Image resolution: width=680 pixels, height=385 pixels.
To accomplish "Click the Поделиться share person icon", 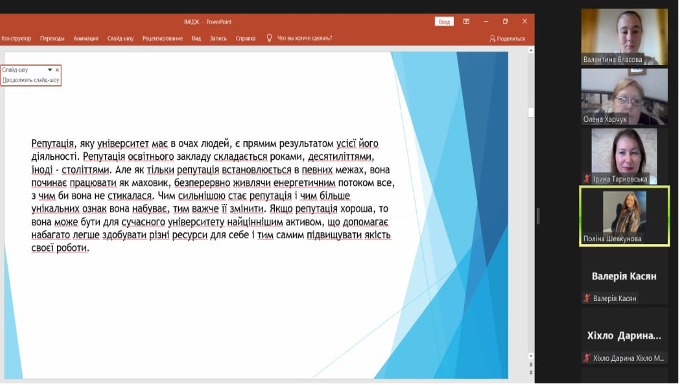I will (492, 39).
